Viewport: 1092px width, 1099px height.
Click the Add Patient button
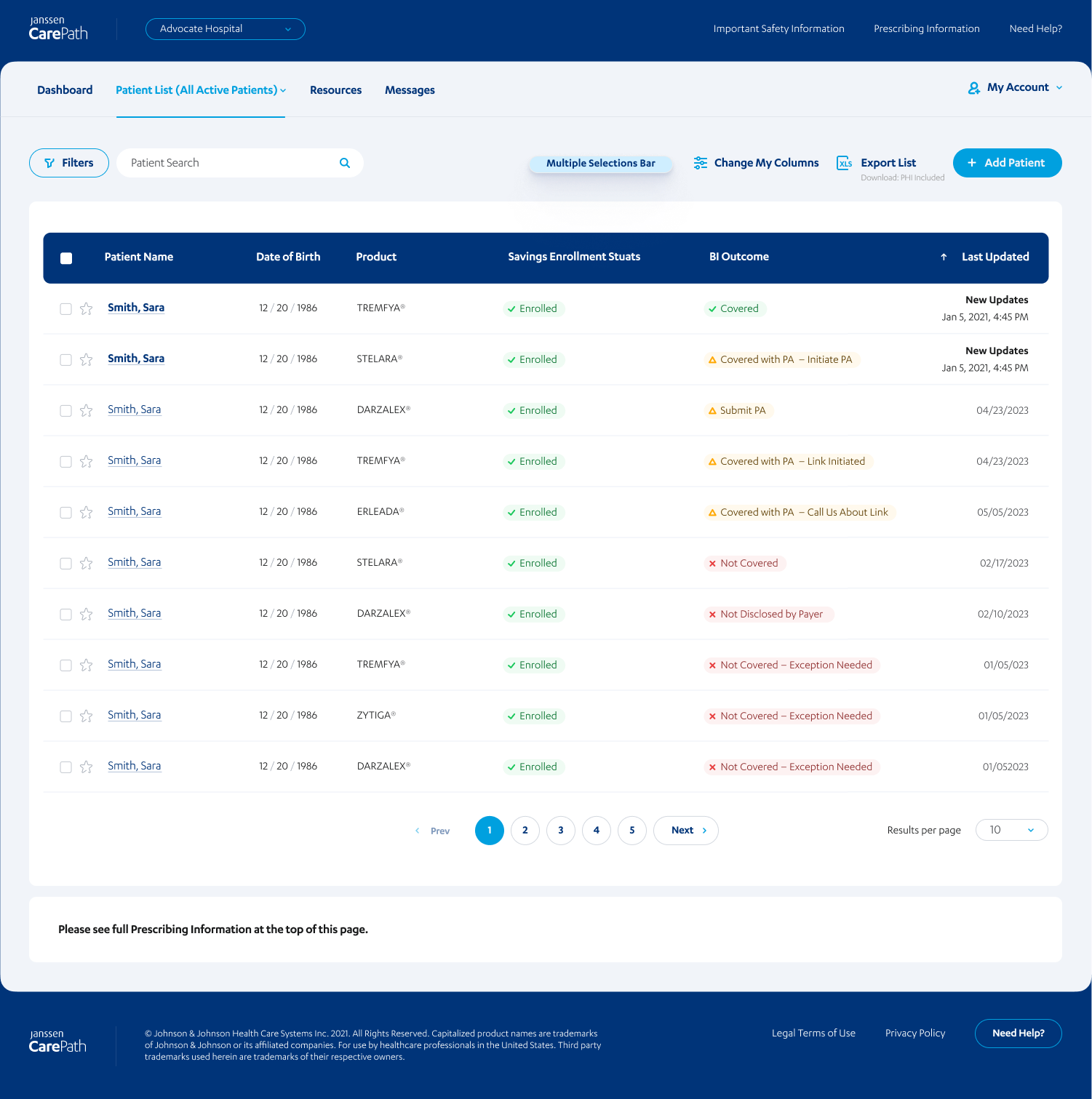[x=1007, y=163]
